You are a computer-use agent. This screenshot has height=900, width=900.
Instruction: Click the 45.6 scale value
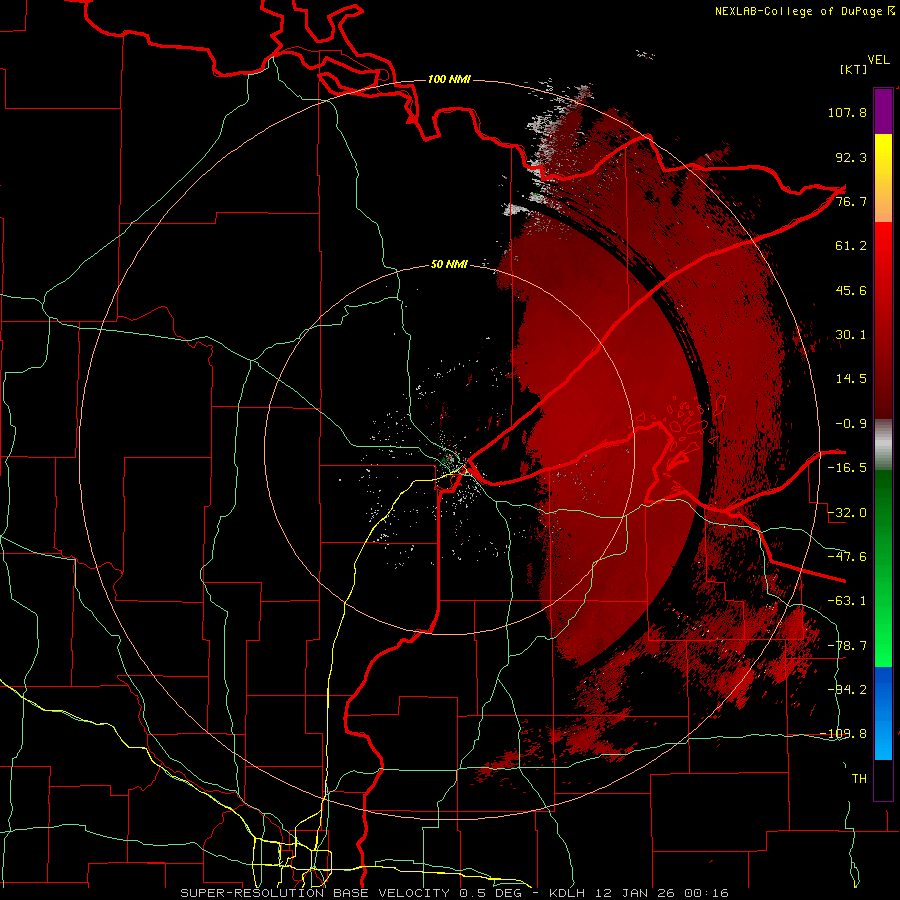click(x=851, y=290)
